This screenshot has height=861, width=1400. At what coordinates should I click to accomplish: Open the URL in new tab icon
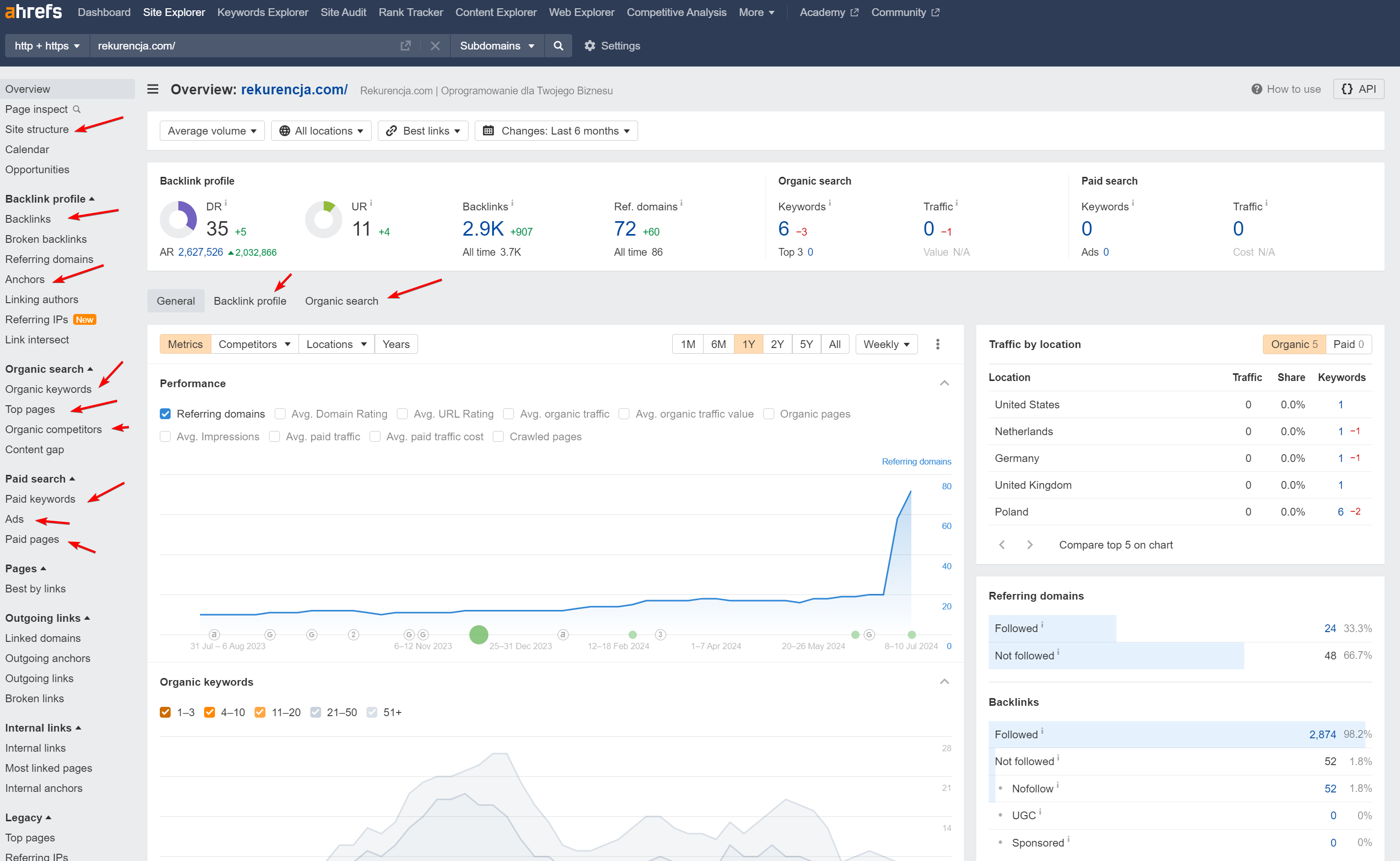point(405,45)
